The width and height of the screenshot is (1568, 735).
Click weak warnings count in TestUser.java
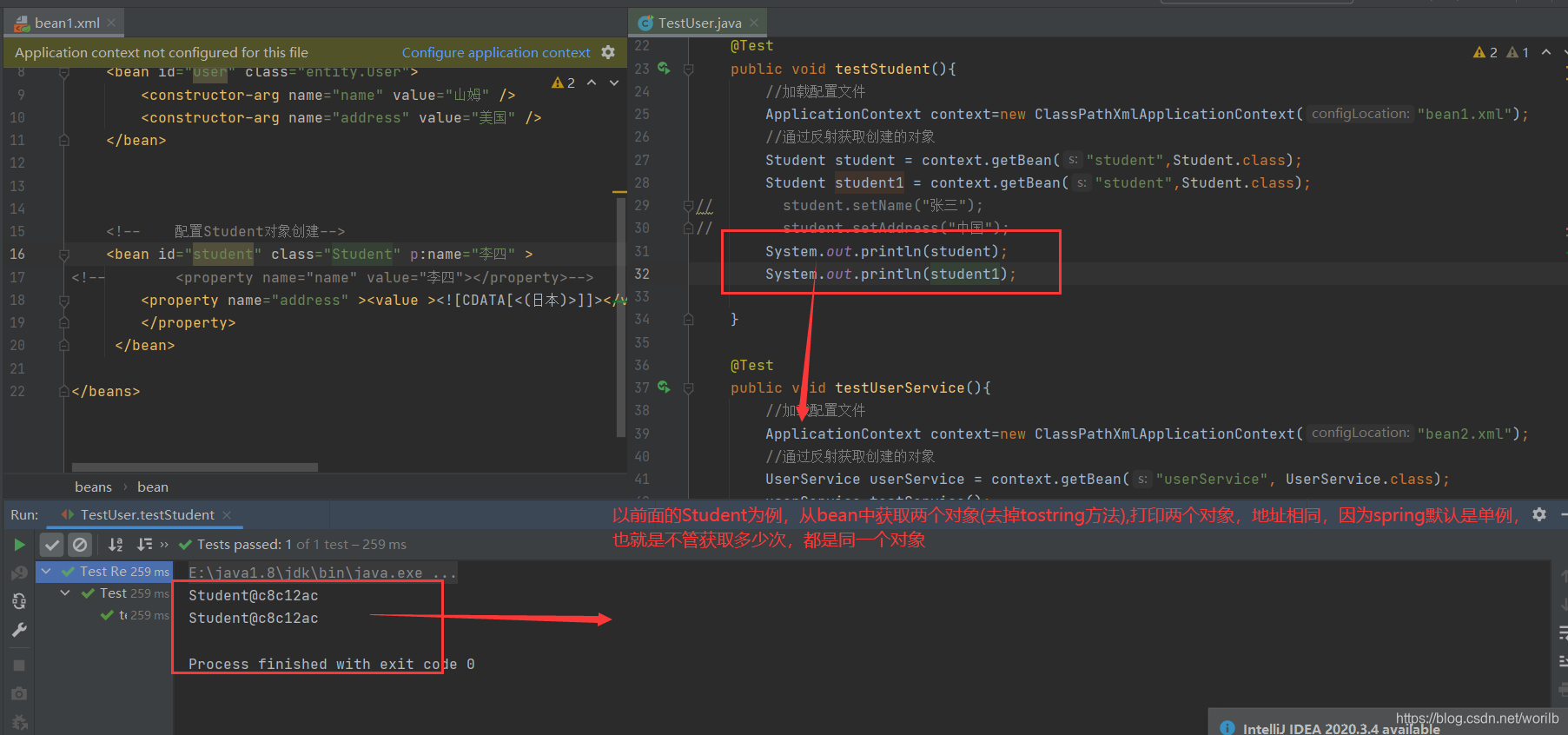click(x=1518, y=52)
